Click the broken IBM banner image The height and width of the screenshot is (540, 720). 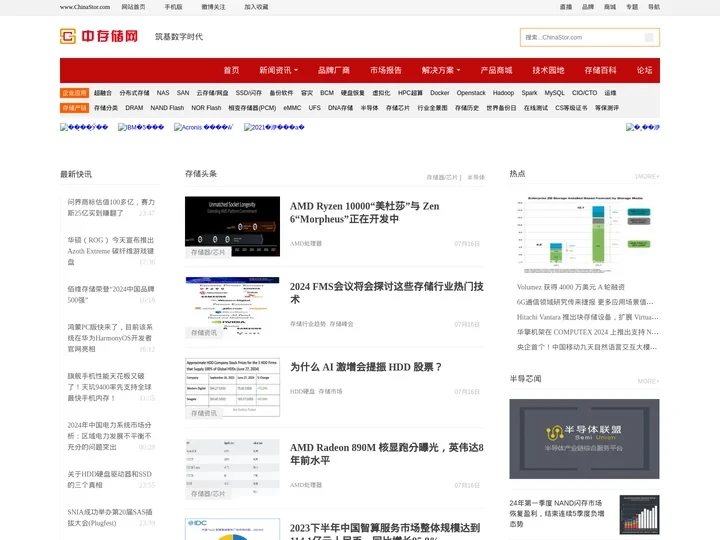pyautogui.click(x=141, y=127)
